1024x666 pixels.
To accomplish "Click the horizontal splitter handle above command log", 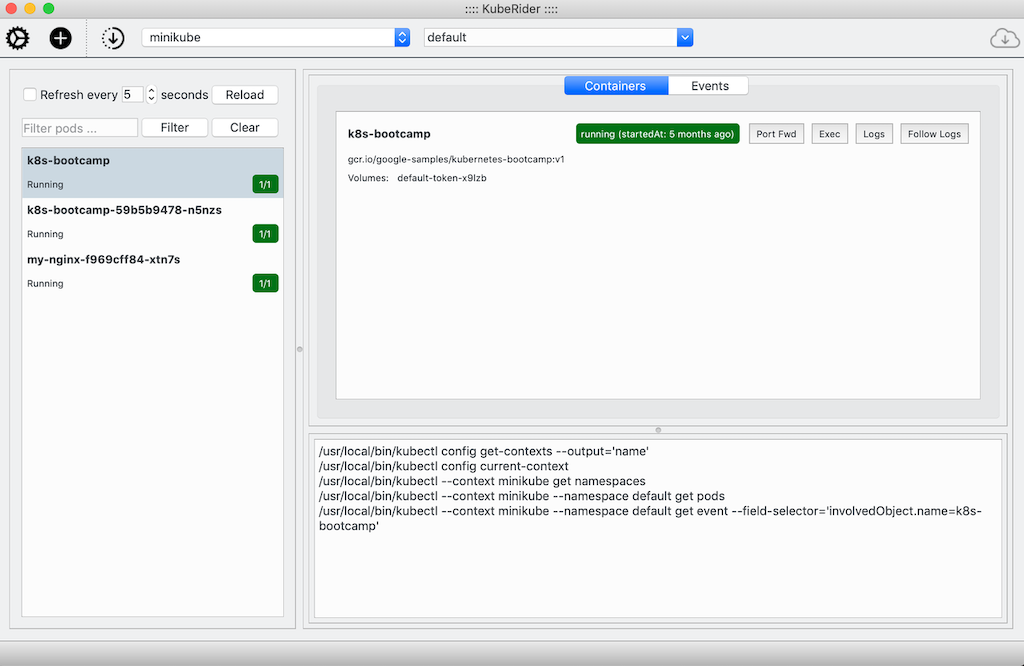I will (658, 430).
